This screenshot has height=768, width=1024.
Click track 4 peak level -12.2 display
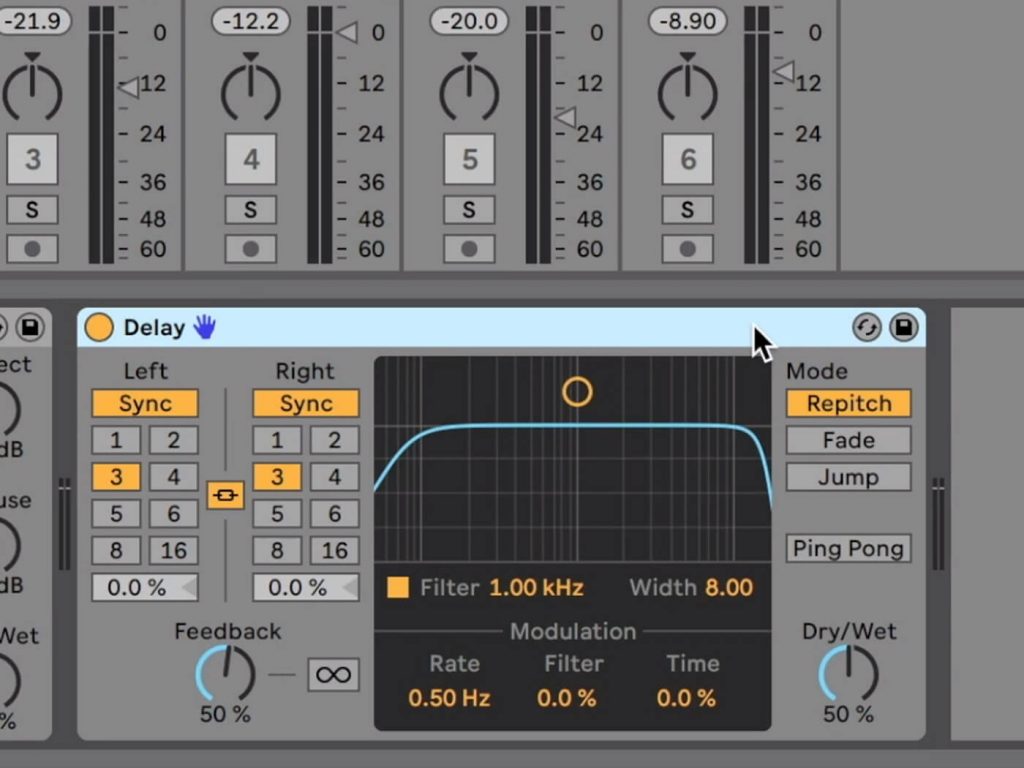click(x=251, y=21)
